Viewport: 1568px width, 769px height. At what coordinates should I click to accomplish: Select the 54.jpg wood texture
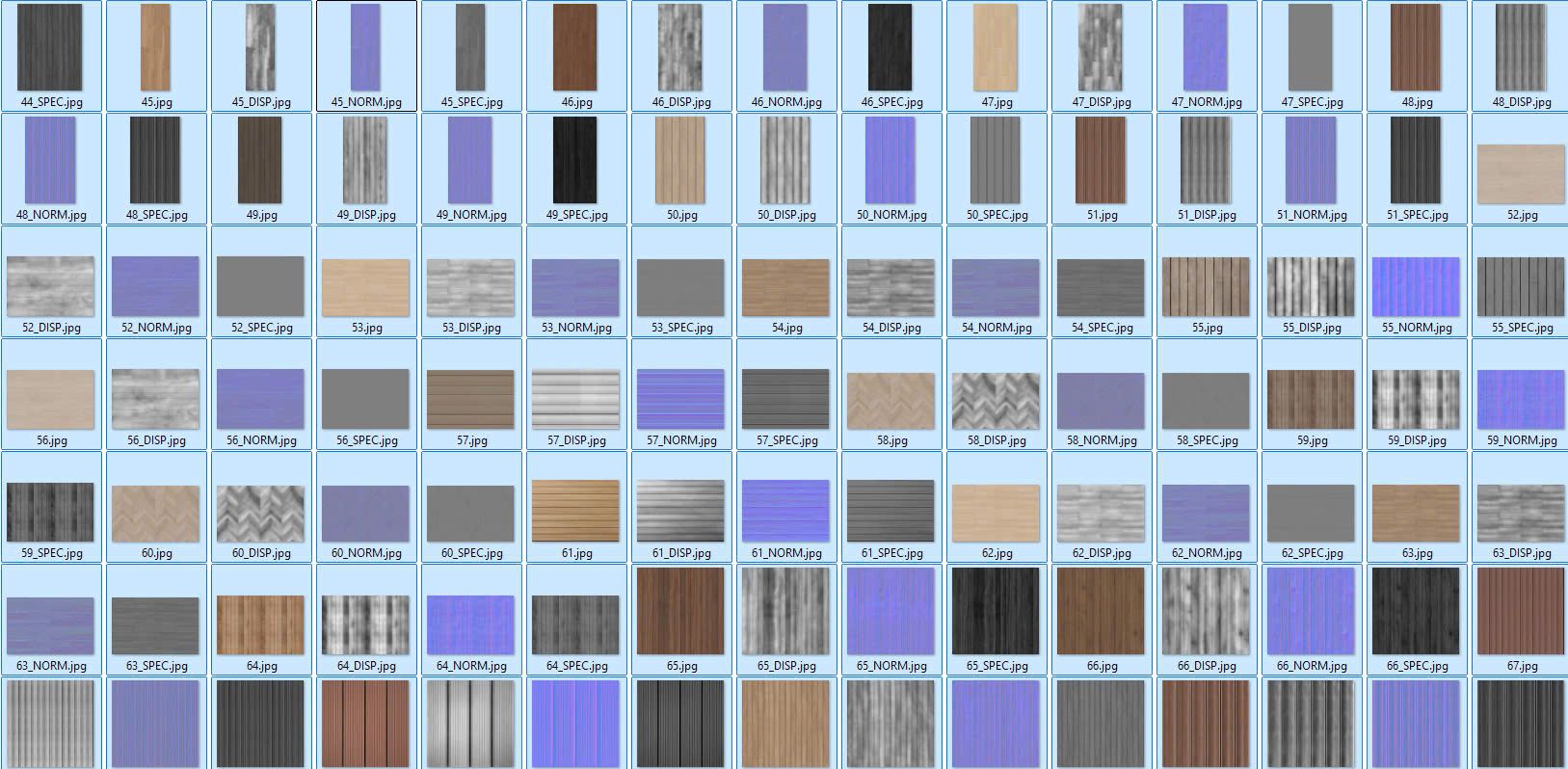(x=786, y=287)
